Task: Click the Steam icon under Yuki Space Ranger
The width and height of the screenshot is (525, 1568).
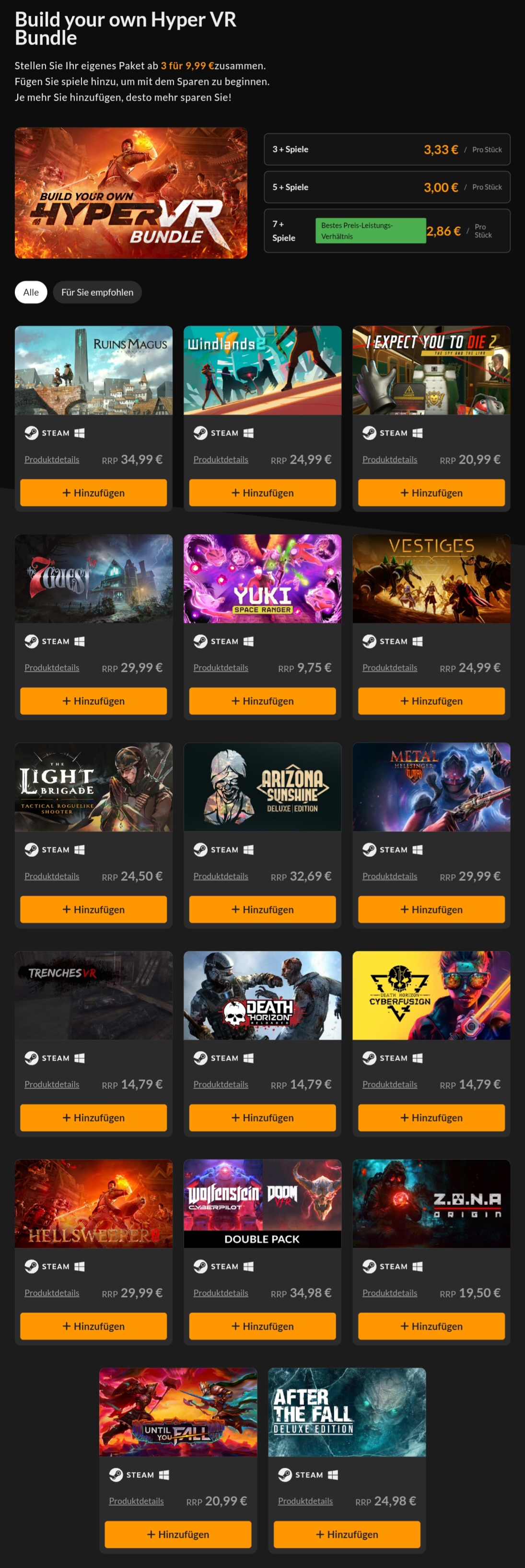Action: (200, 641)
